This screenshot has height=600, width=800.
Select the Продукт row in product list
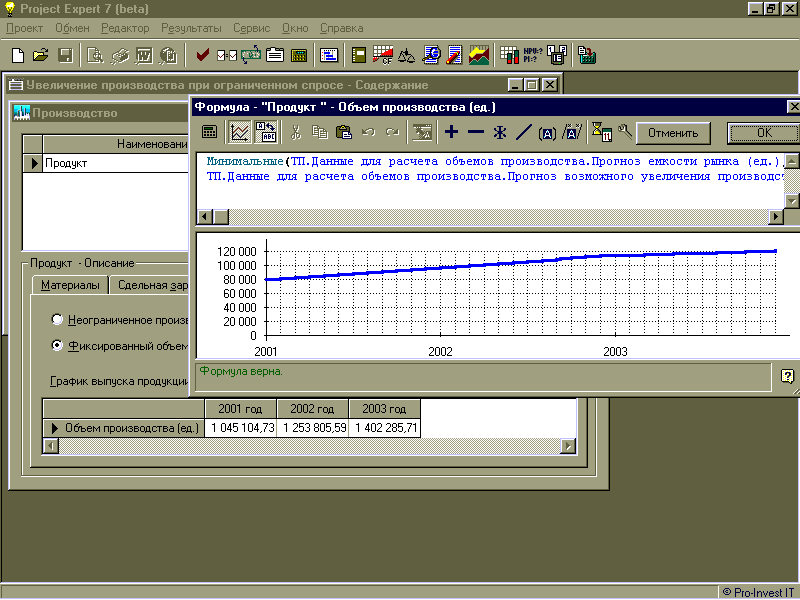(x=106, y=163)
